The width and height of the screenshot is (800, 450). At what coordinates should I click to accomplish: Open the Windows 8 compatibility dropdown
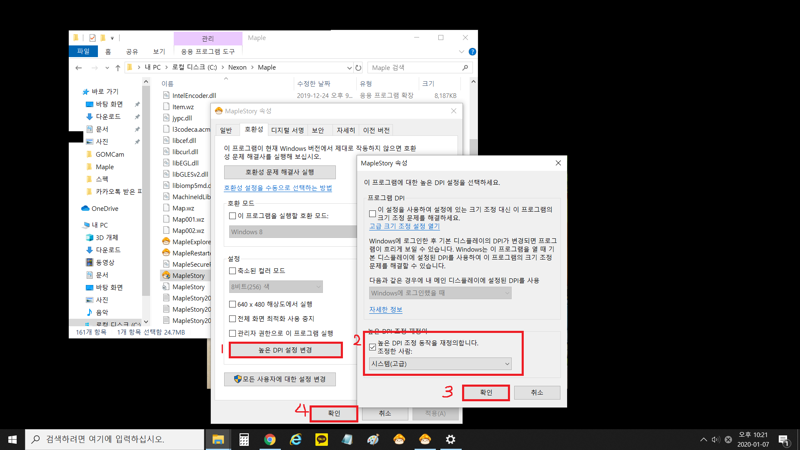click(x=292, y=232)
